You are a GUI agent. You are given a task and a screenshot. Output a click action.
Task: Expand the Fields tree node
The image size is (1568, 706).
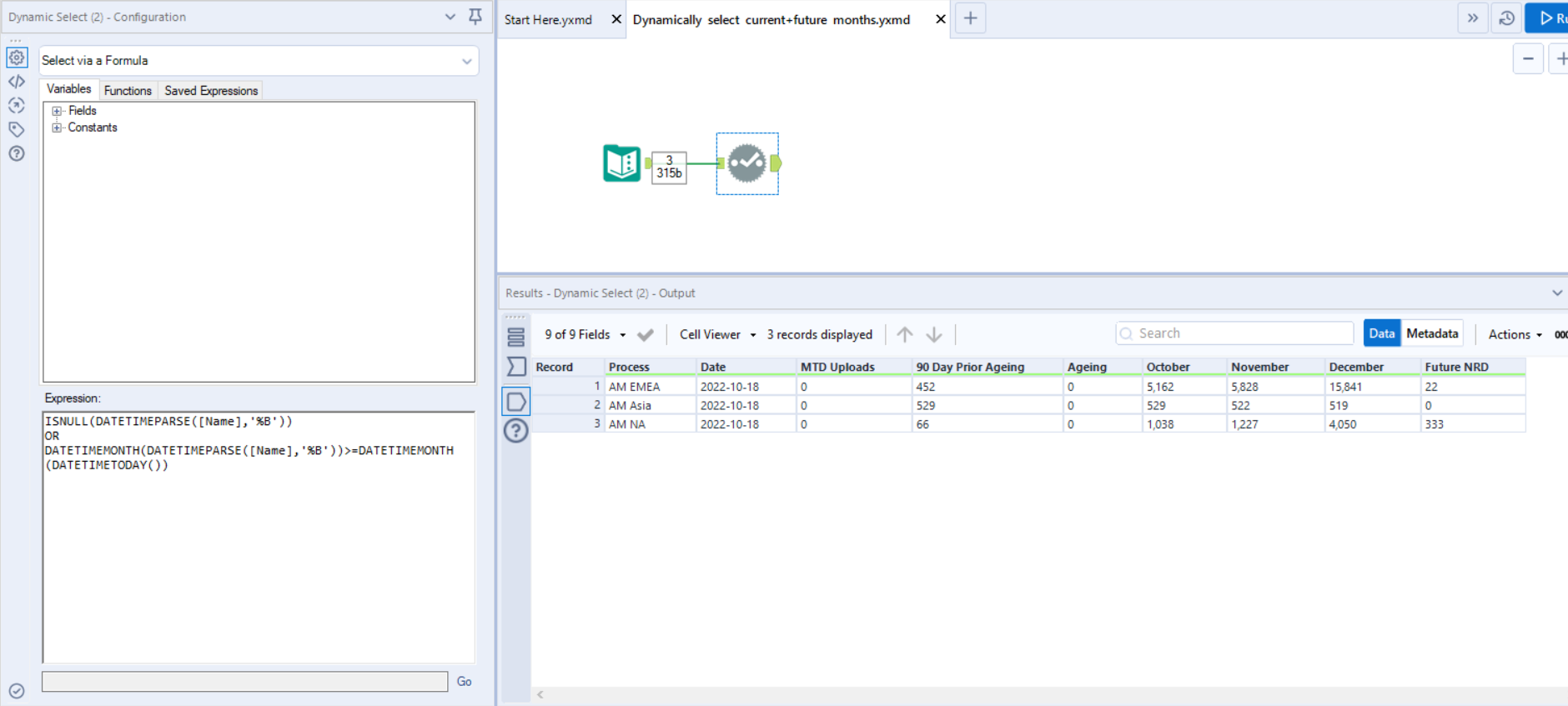pos(57,111)
